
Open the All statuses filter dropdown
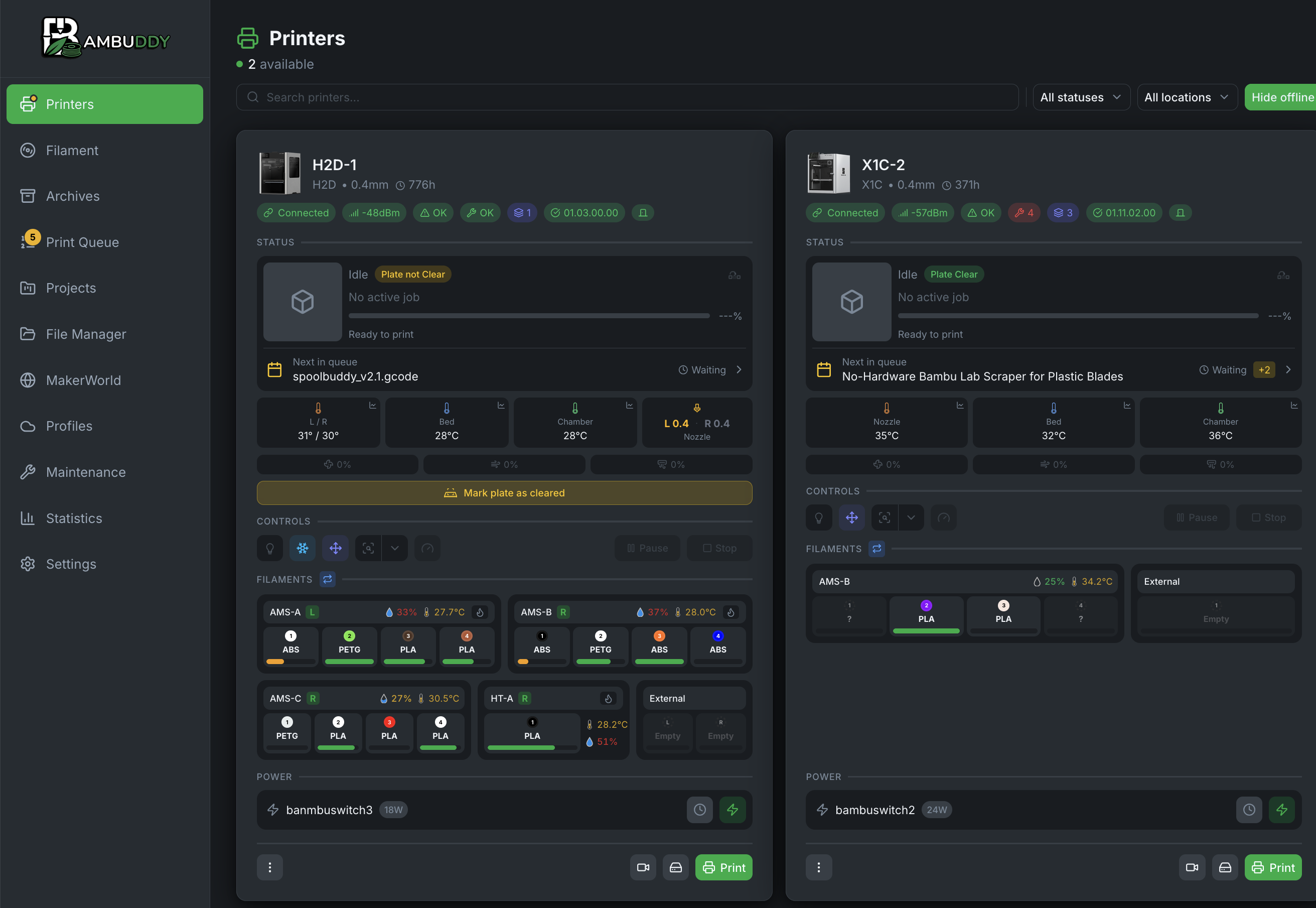[1081, 97]
